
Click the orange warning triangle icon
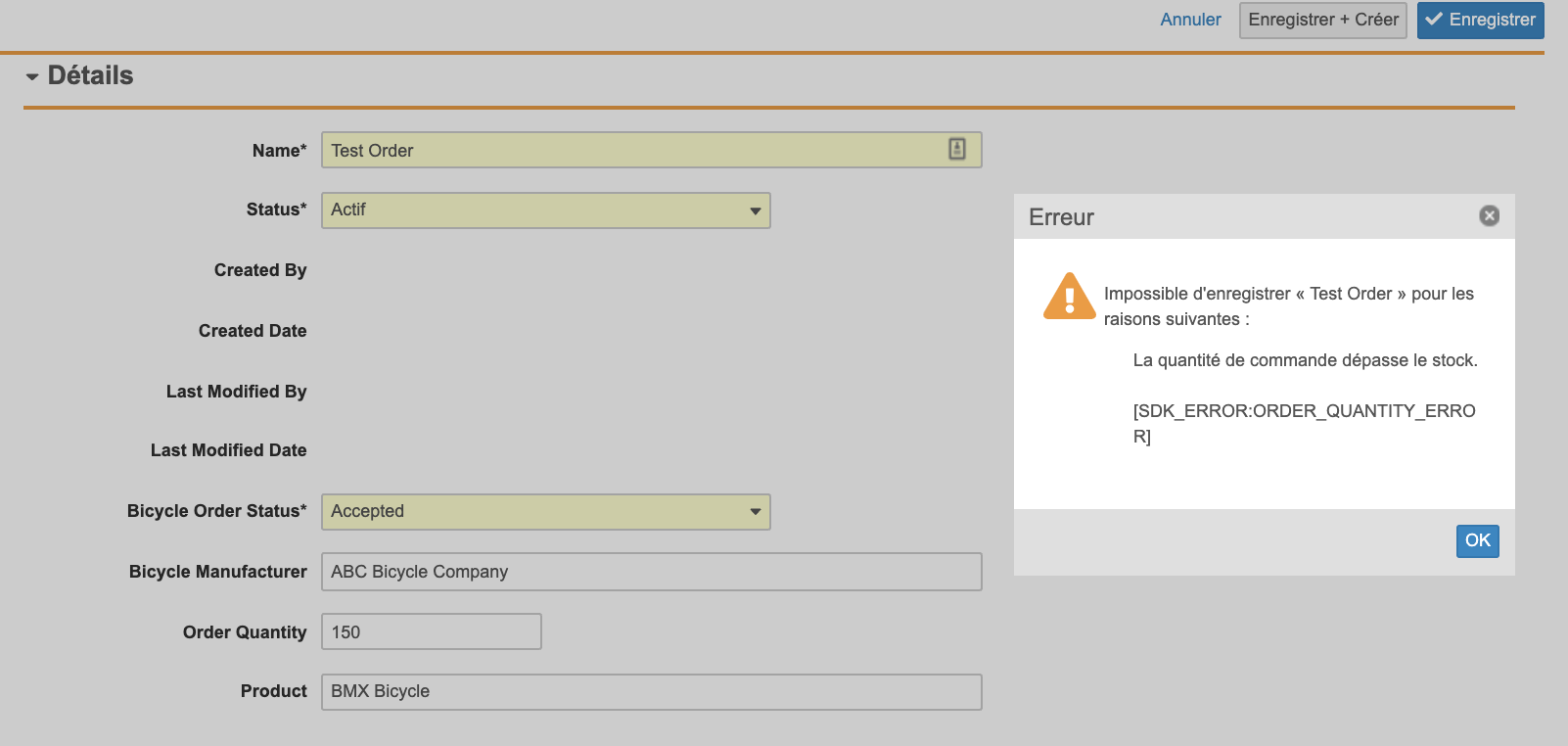click(1070, 297)
